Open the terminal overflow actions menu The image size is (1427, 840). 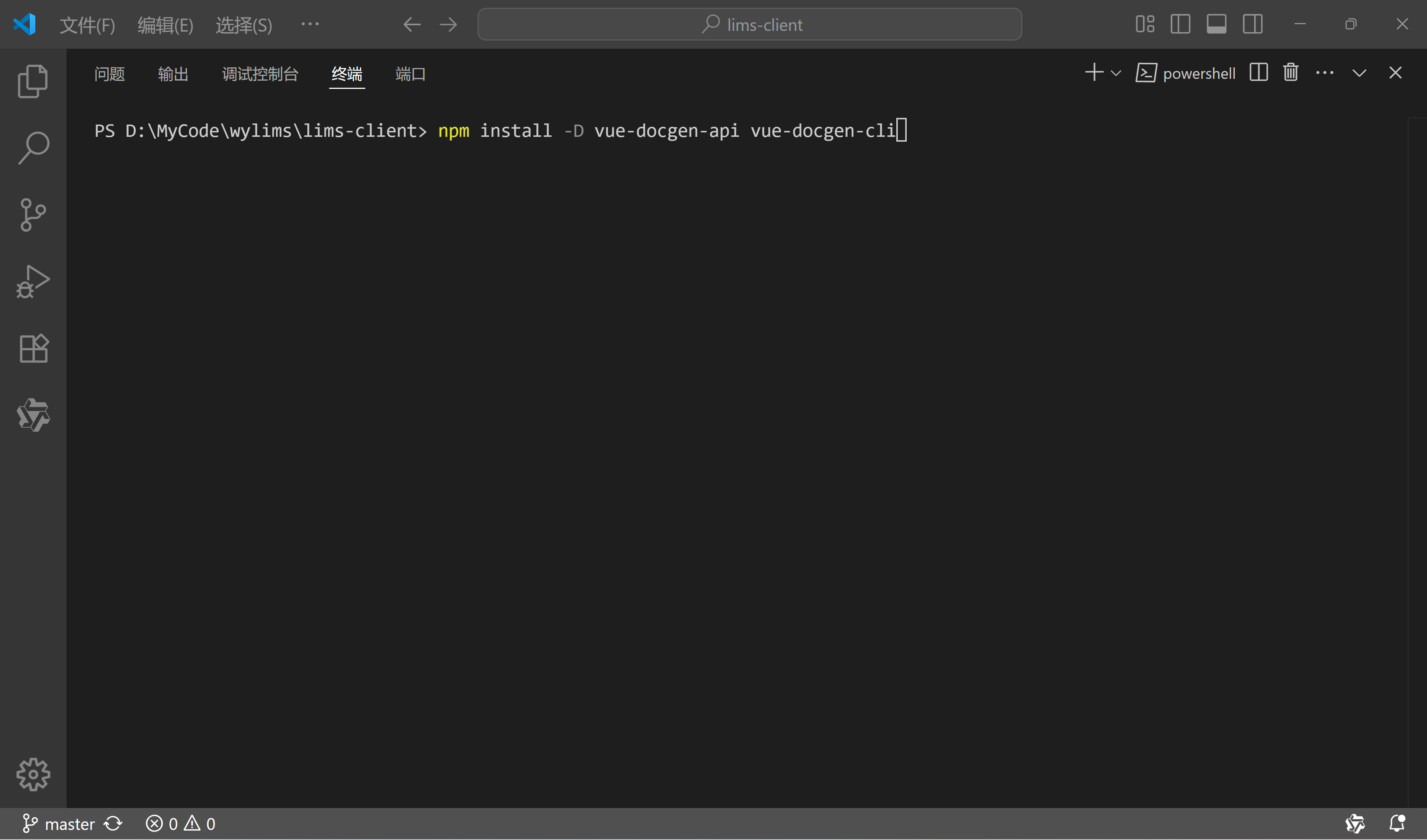pos(1324,73)
